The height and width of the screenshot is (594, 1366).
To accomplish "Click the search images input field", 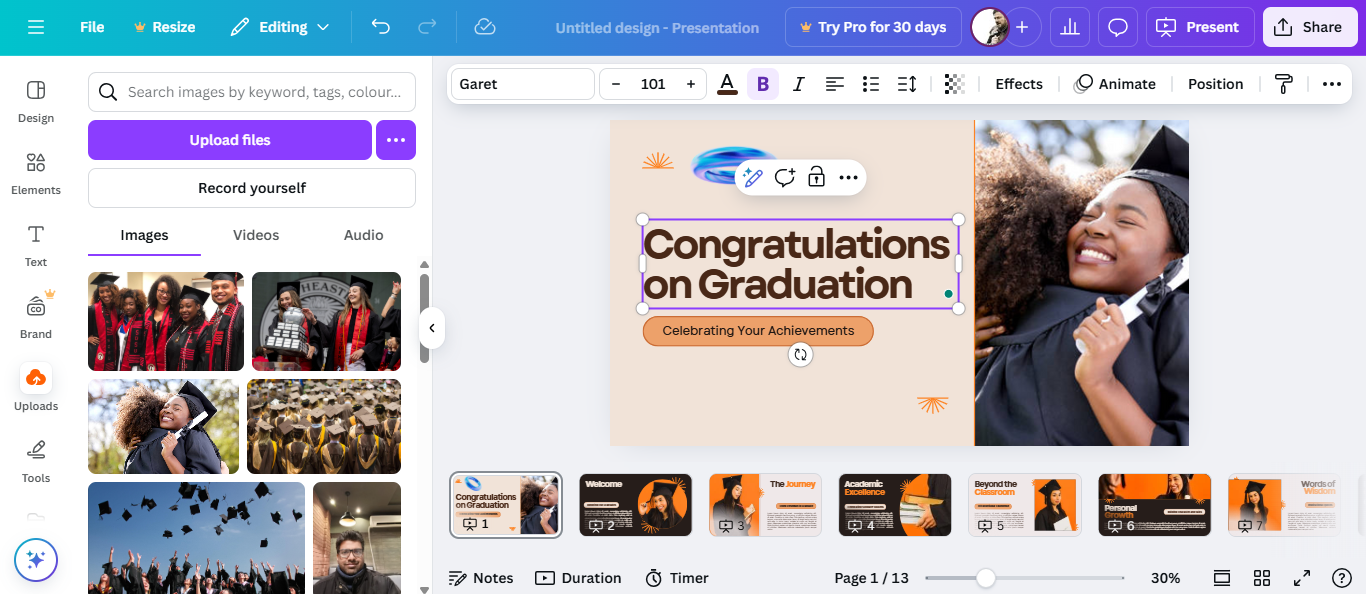I will coord(252,92).
